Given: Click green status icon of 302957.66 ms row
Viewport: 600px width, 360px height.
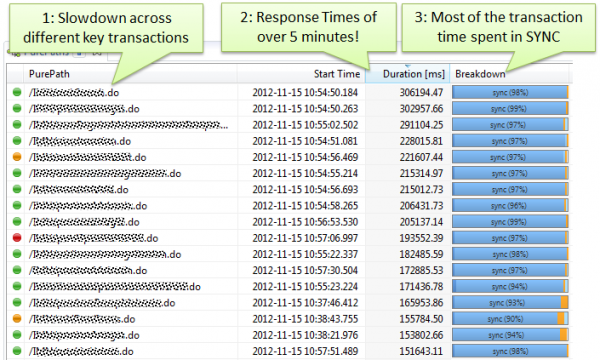Looking at the screenshot, I should (x=17, y=108).
